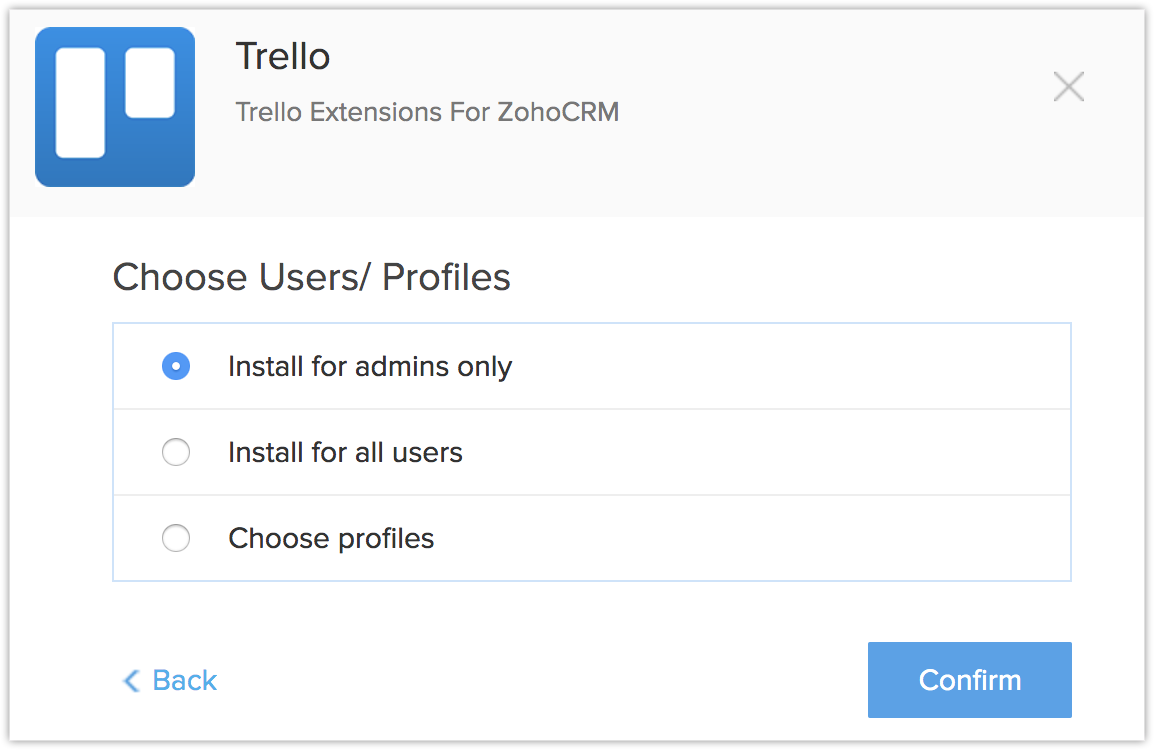1154x750 pixels.
Task: Click the "Choose Users/ Profiles" heading
Action: point(311,277)
